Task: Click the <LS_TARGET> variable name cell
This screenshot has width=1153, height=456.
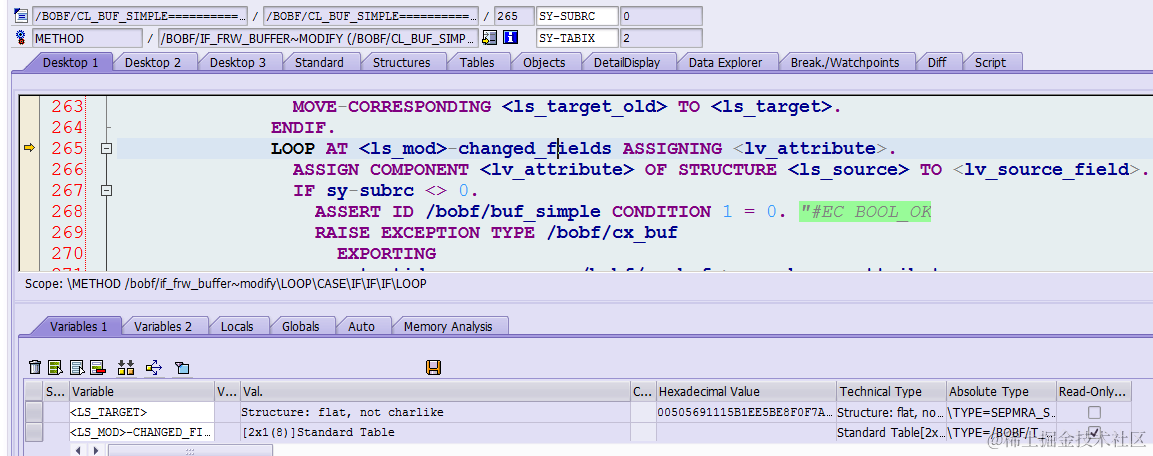Action: pos(142,412)
